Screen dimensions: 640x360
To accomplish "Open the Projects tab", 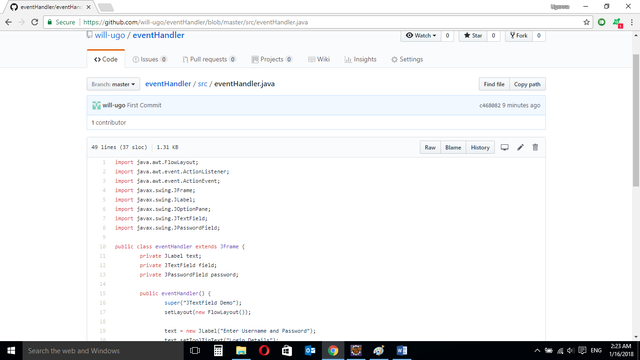I will (272, 59).
